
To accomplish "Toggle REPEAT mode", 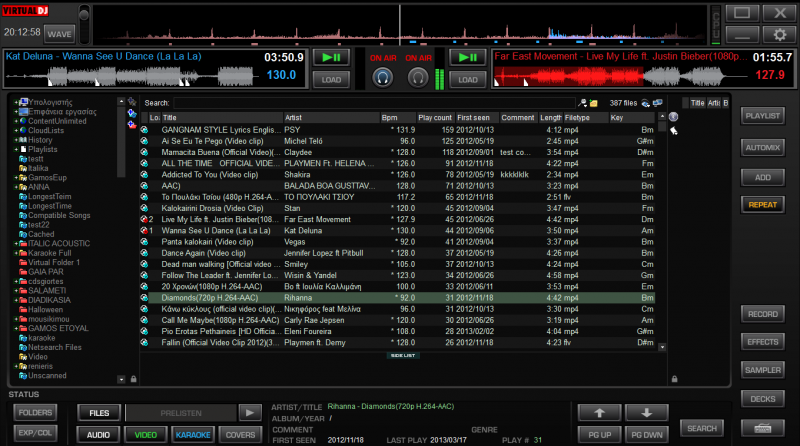I will [x=763, y=205].
